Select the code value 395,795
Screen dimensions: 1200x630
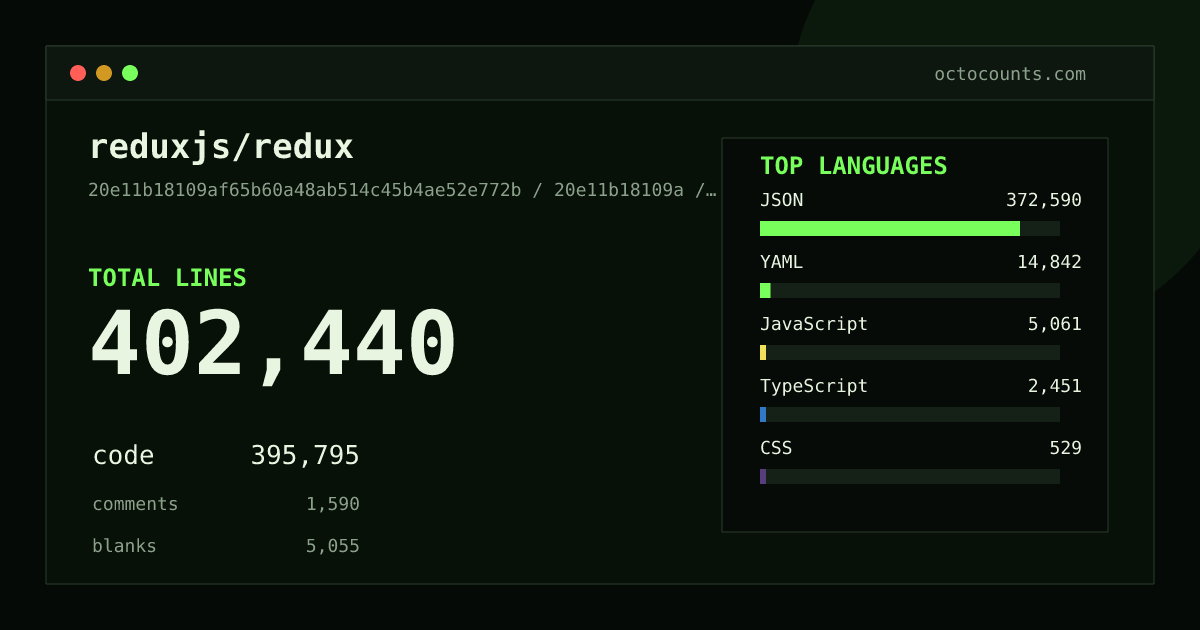305,456
